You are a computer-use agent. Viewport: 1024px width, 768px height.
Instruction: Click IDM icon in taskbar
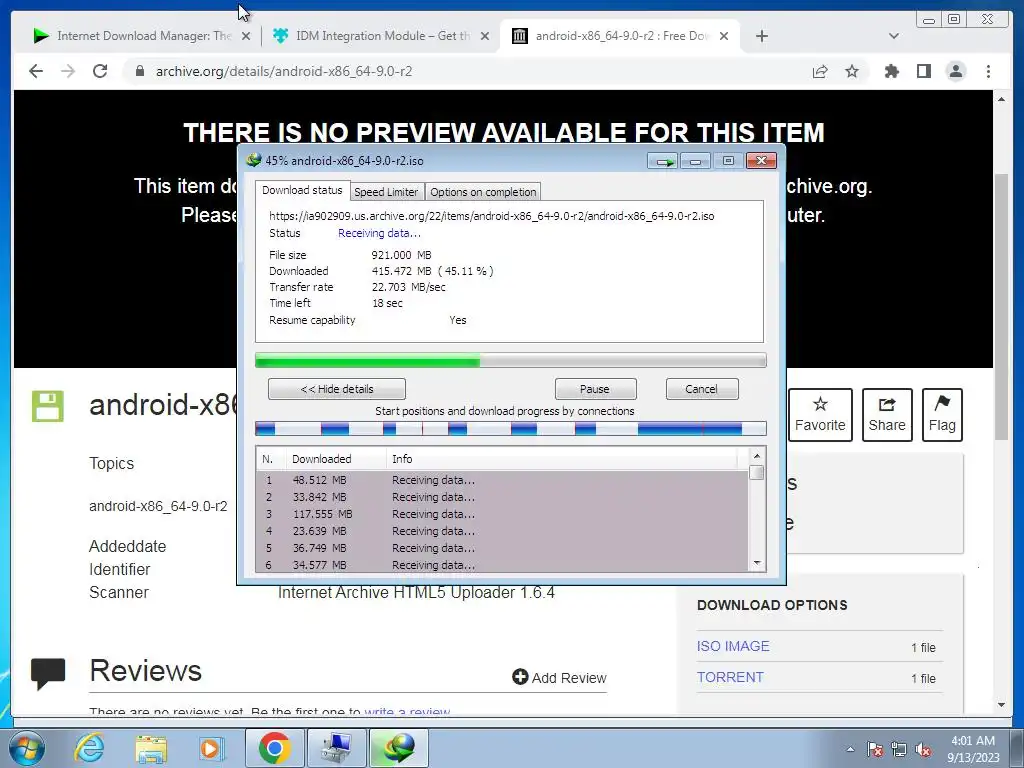coord(400,748)
